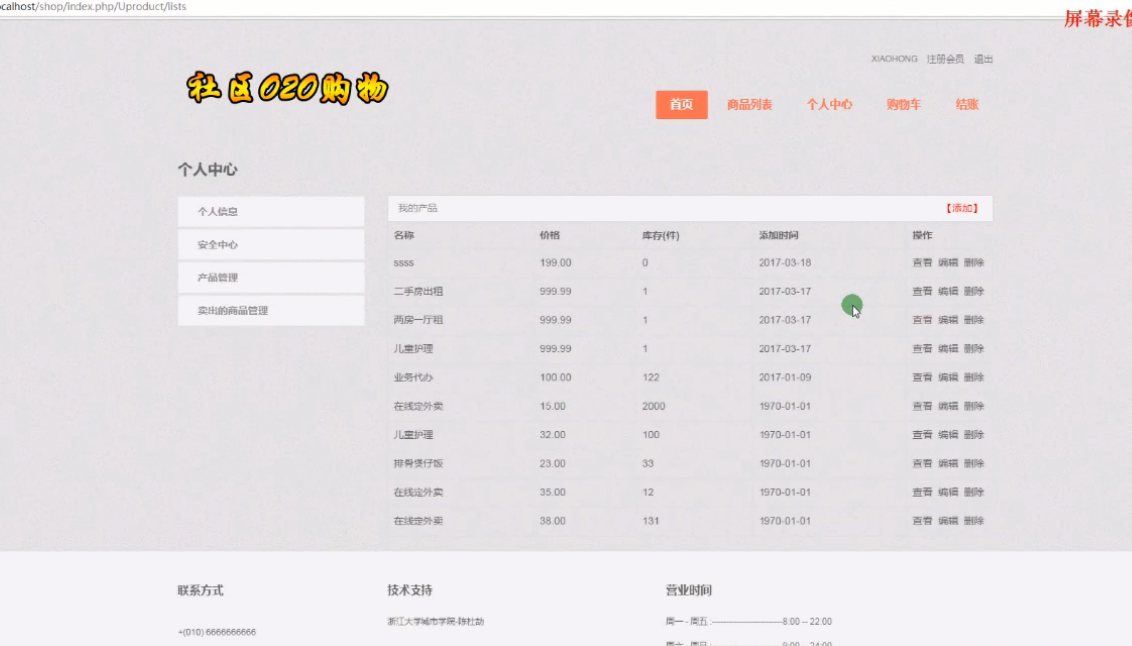
Task: Click the 排骨煲仔饭 name cell
Action: [418, 463]
